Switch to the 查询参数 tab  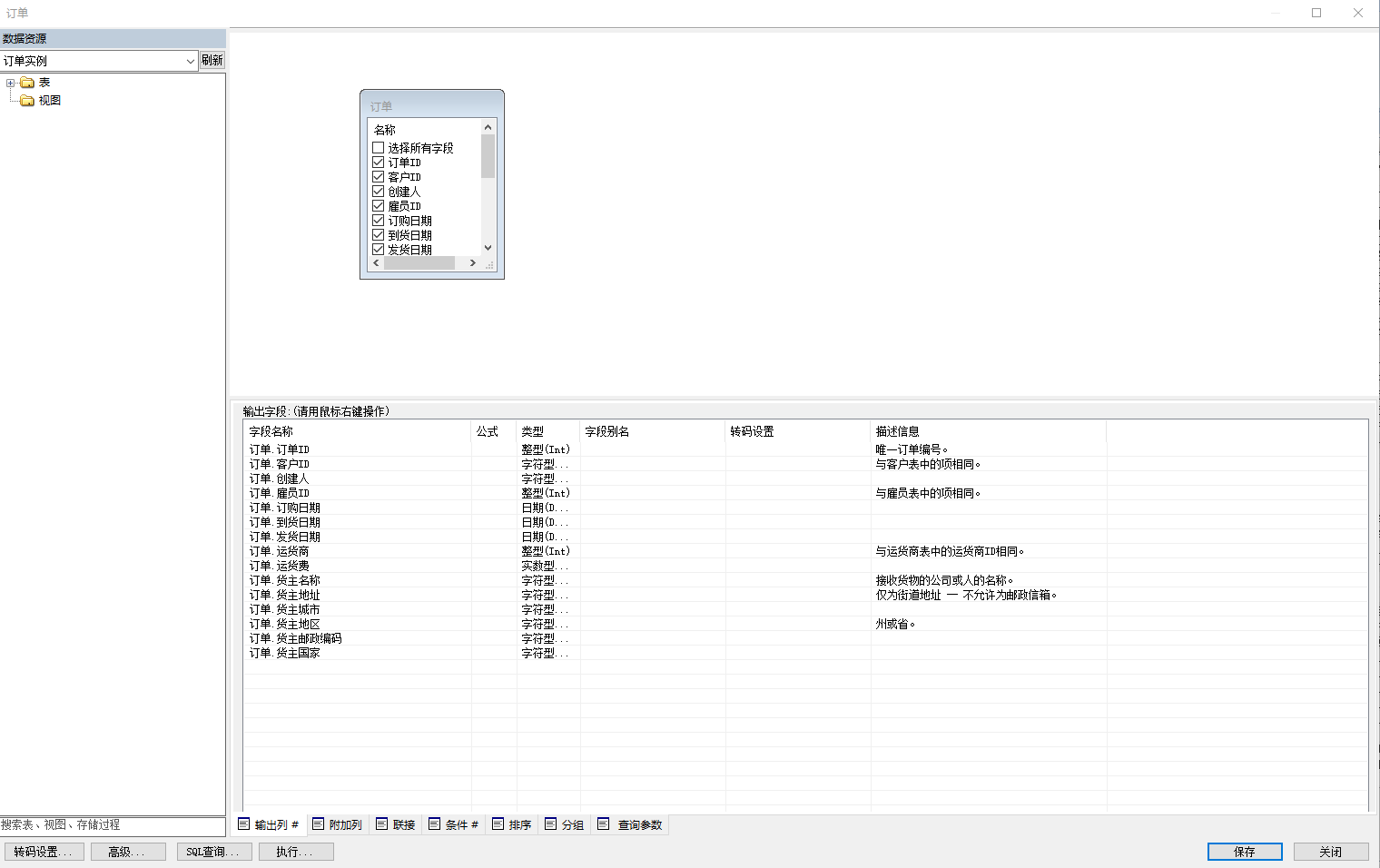639,824
